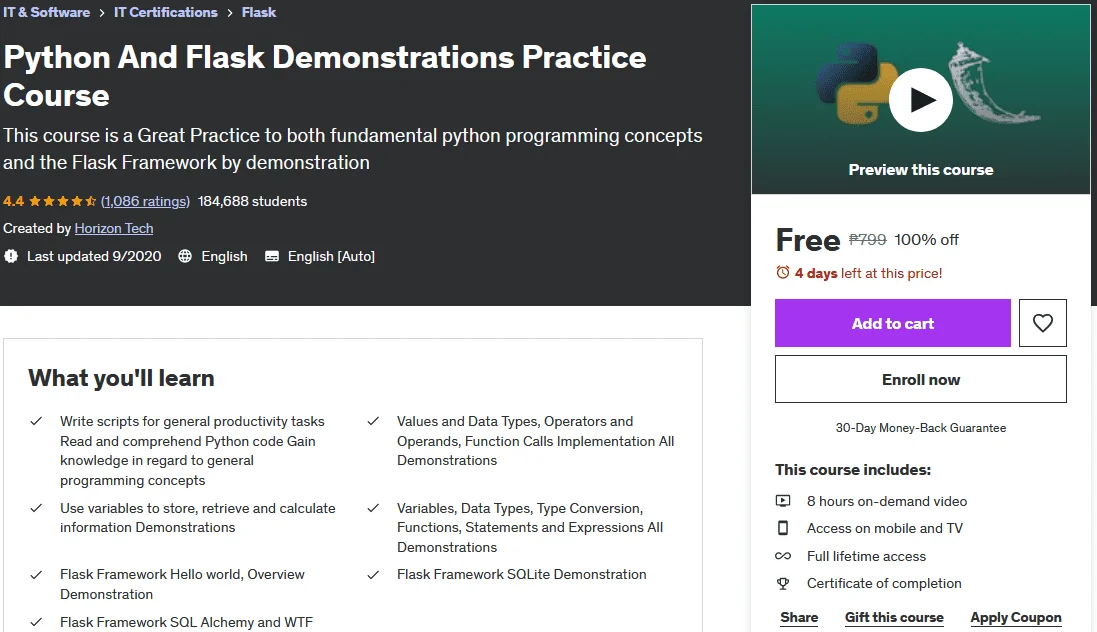
Task: Share this course
Action: coord(799,617)
